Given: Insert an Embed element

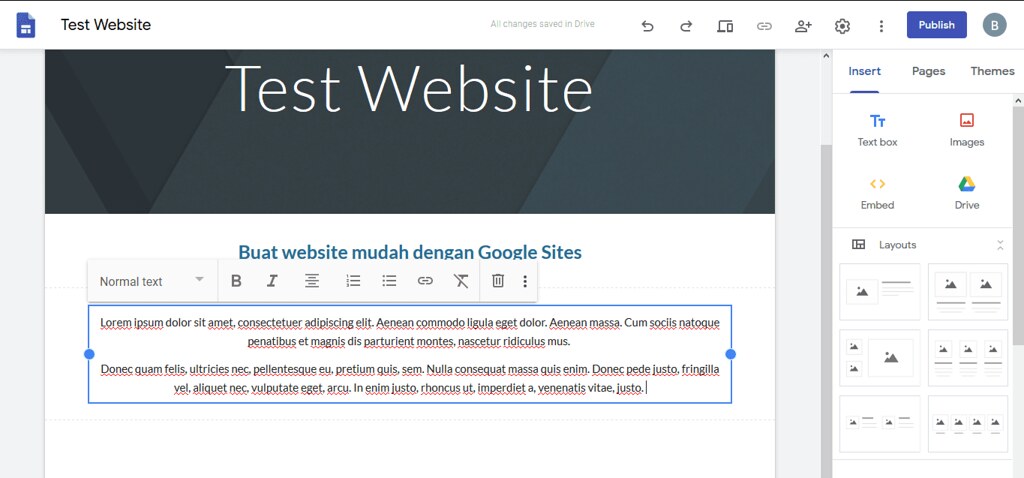Looking at the screenshot, I should 877,194.
